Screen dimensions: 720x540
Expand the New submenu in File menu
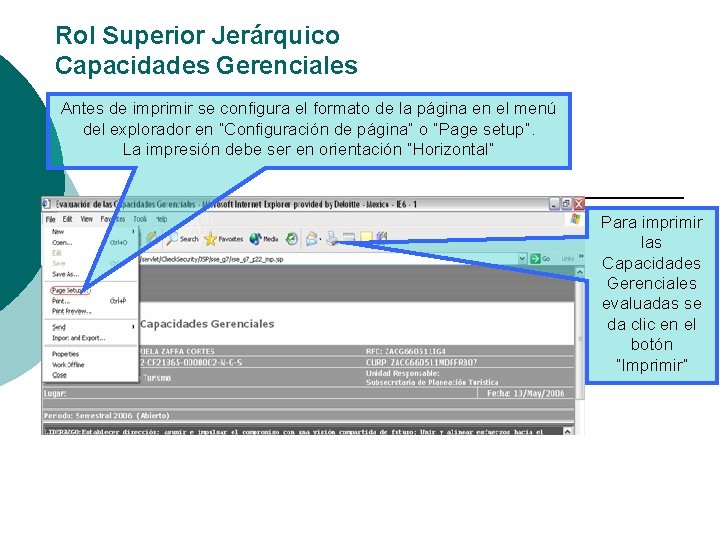(90, 232)
